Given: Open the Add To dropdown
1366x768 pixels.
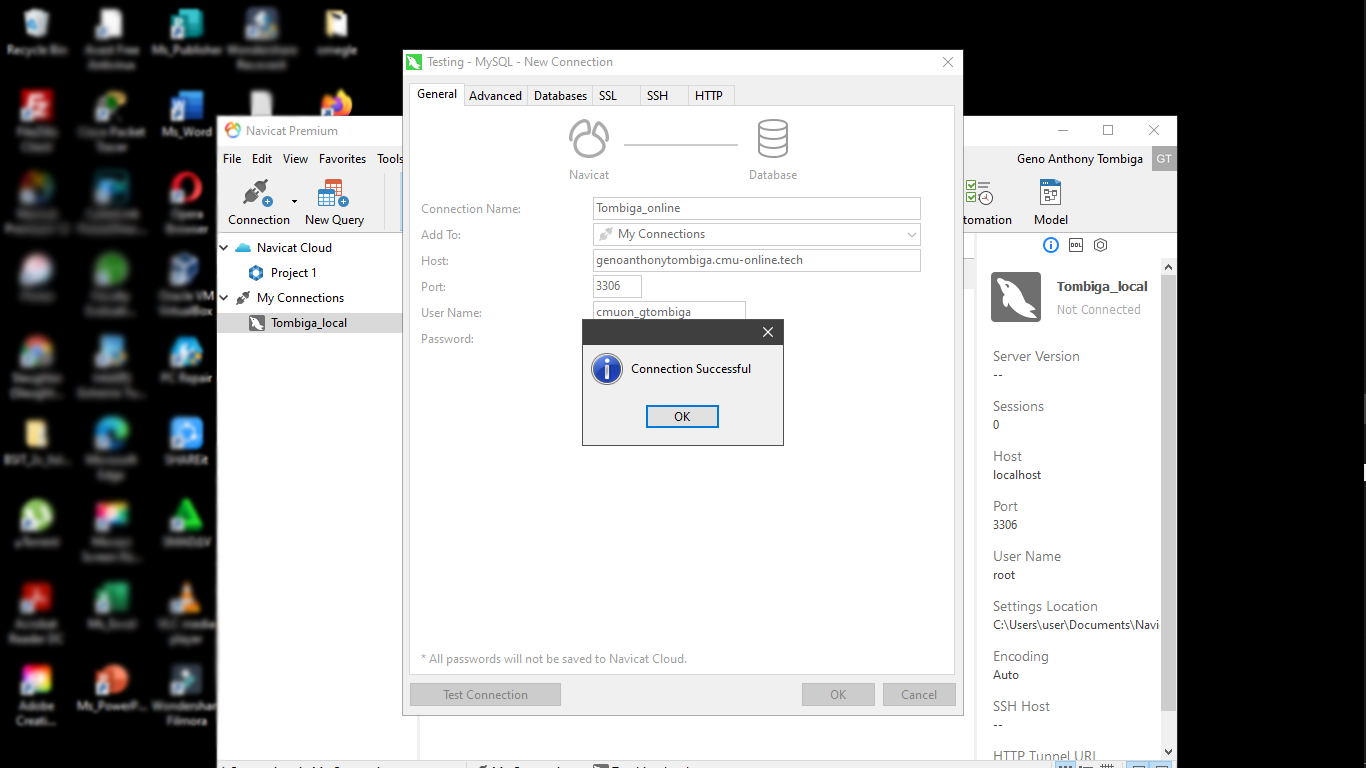Looking at the screenshot, I should [x=756, y=234].
